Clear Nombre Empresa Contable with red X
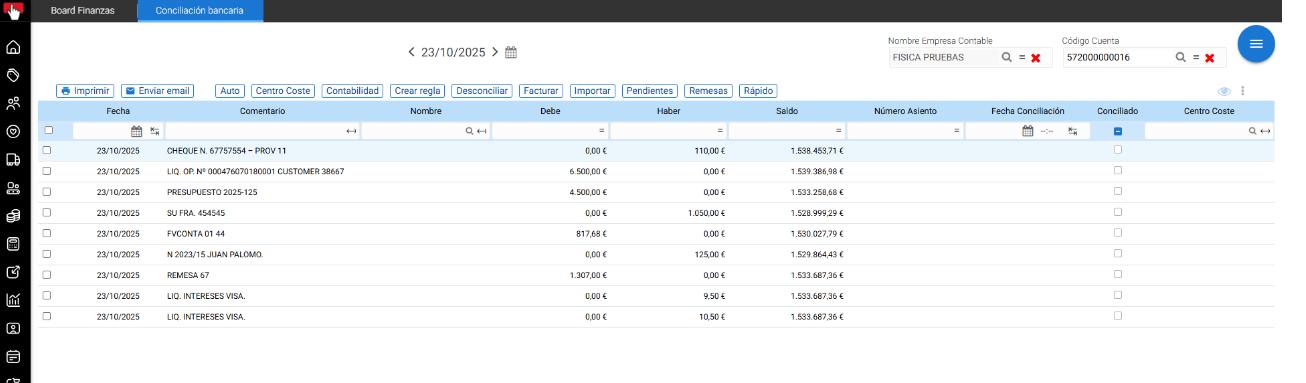 [x=1036, y=58]
